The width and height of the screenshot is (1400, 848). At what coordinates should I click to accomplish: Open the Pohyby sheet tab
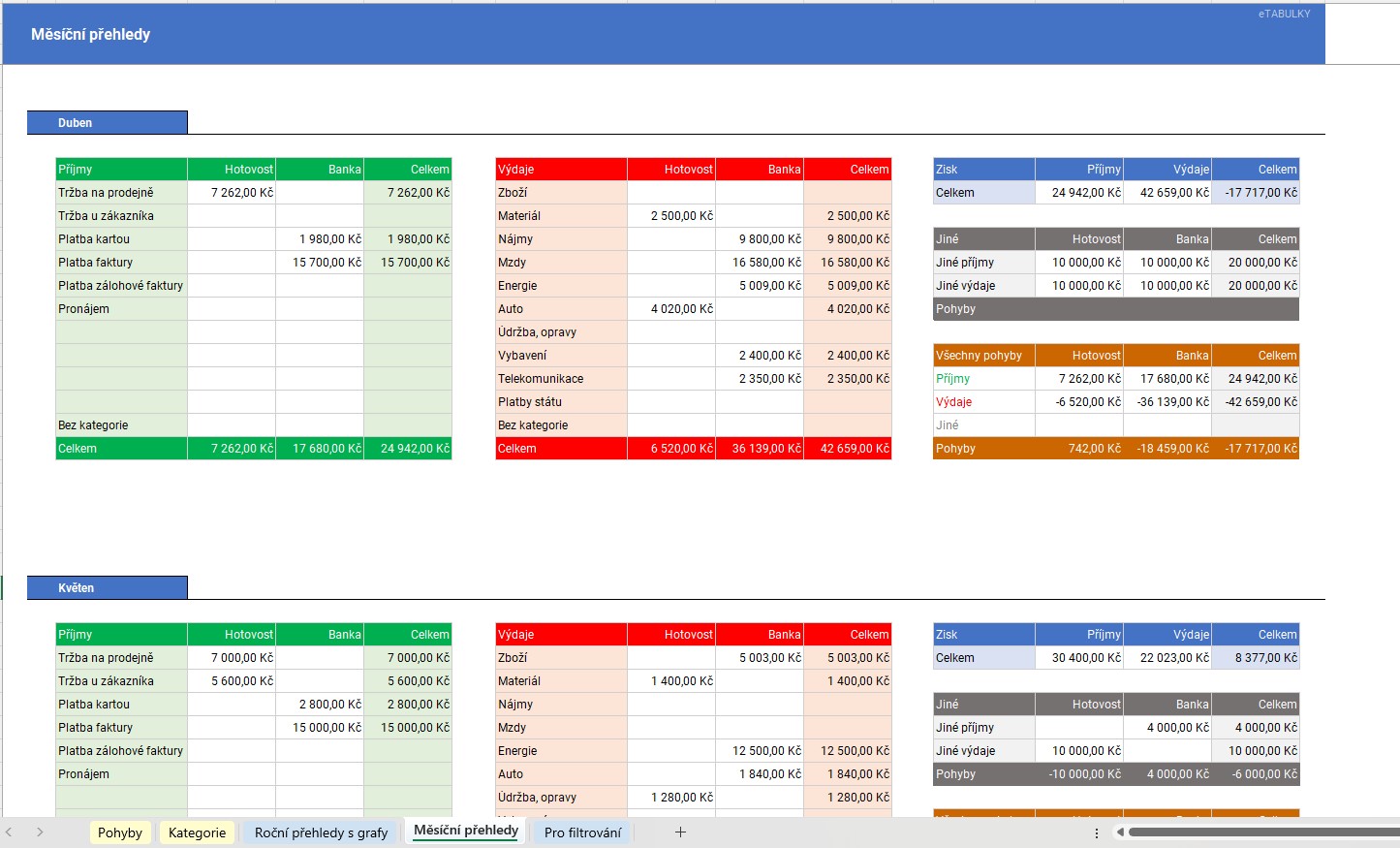tap(120, 832)
